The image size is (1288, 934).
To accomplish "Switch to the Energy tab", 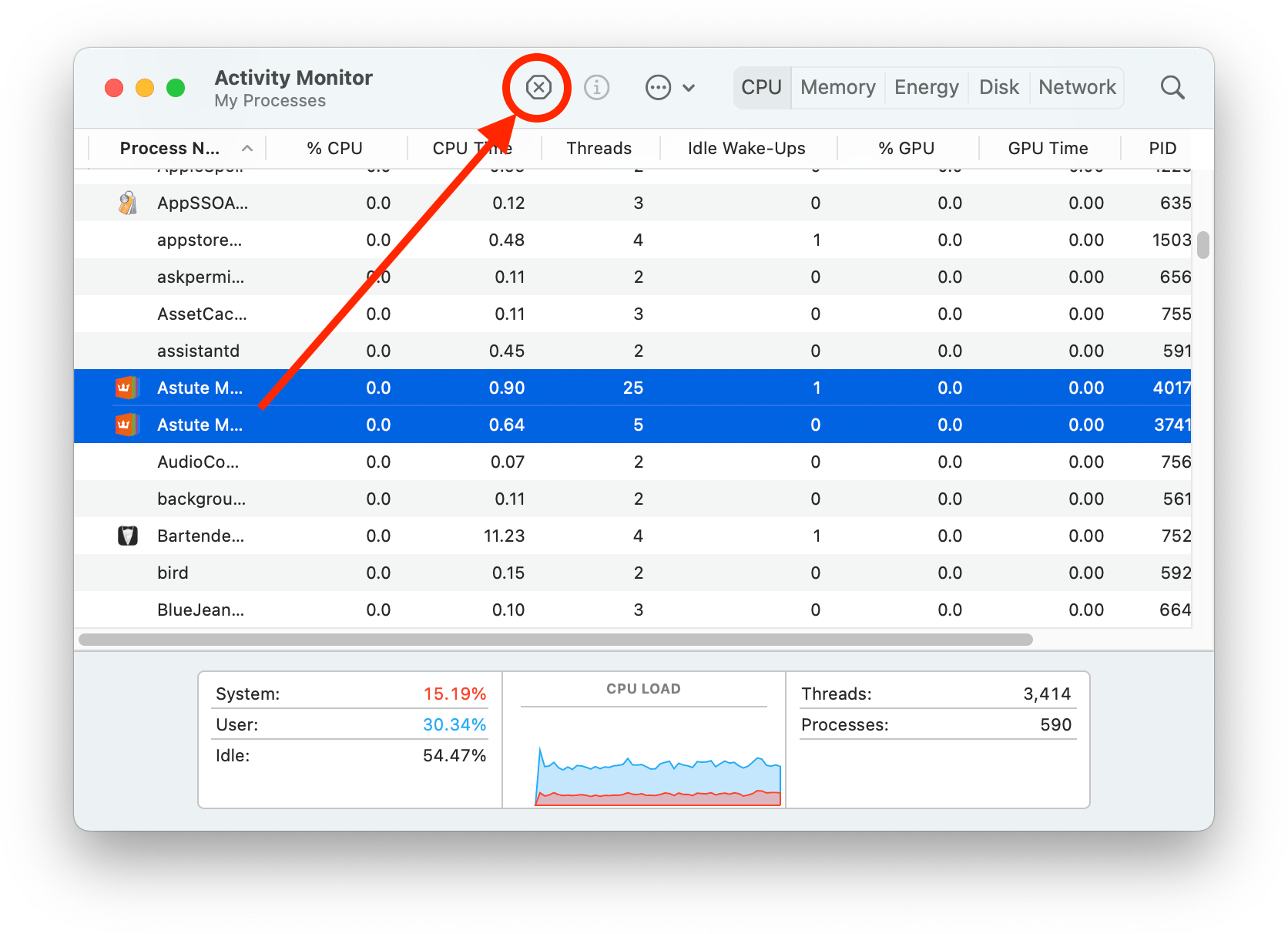I will 926,88.
